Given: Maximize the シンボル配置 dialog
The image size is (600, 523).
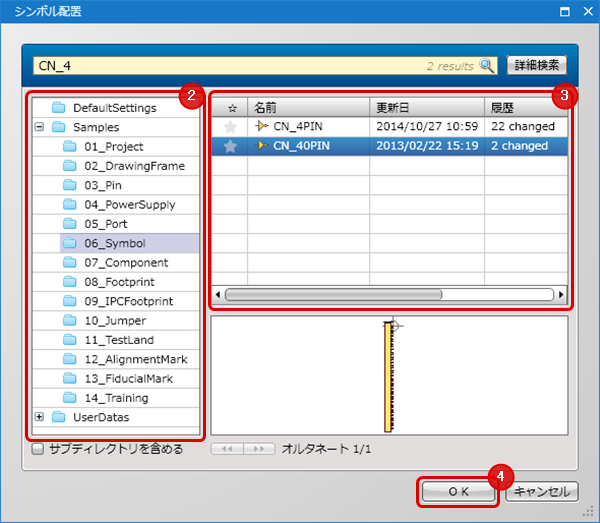Looking at the screenshot, I should tap(565, 11).
